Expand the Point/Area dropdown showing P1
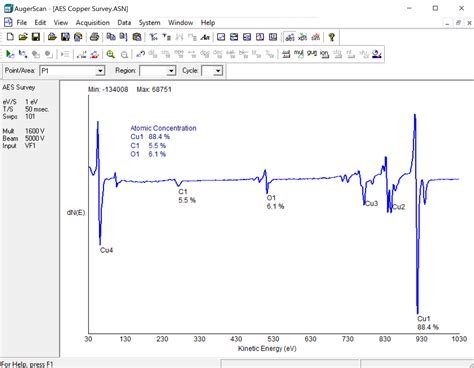 100,71
